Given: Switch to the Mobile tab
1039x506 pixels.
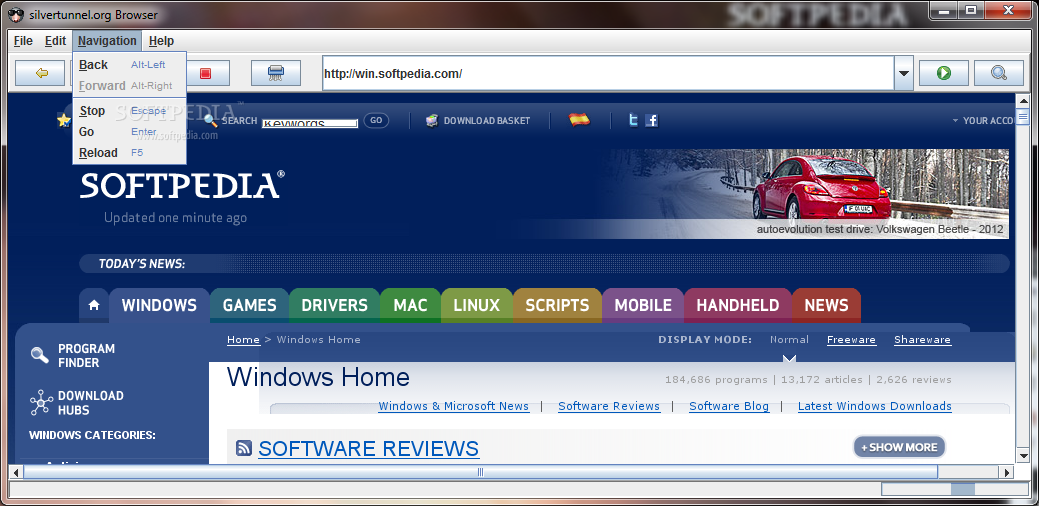Looking at the screenshot, I should tap(643, 305).
